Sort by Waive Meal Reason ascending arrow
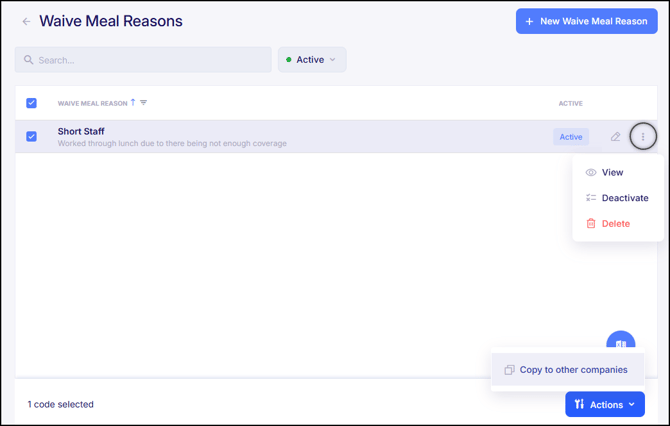The height and width of the screenshot is (426, 670). [133, 102]
